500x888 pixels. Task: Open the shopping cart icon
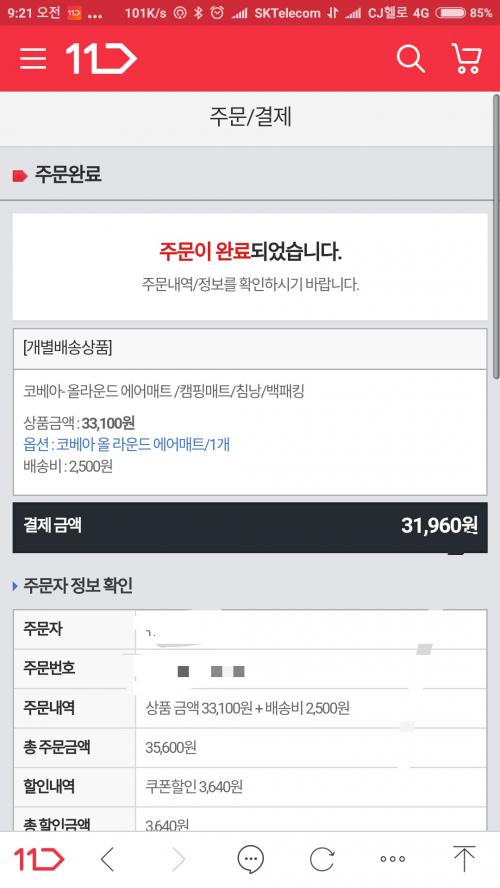(467, 58)
